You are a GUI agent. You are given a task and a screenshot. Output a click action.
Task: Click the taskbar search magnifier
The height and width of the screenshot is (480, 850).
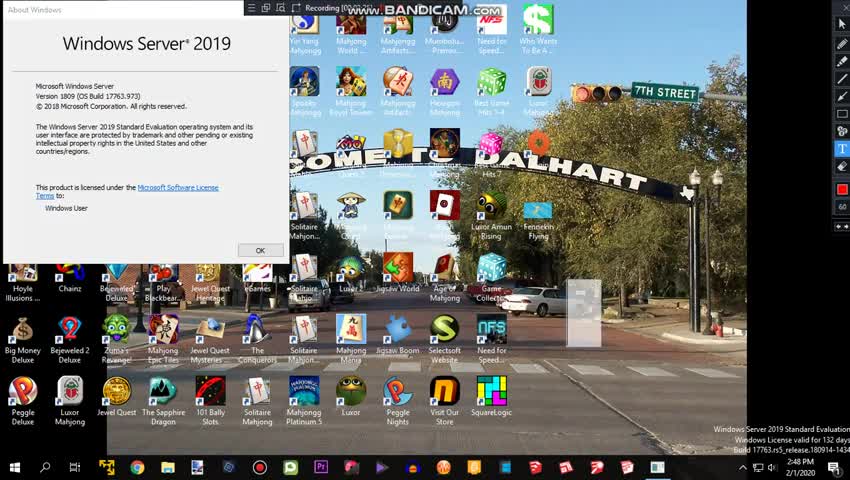coord(45,467)
